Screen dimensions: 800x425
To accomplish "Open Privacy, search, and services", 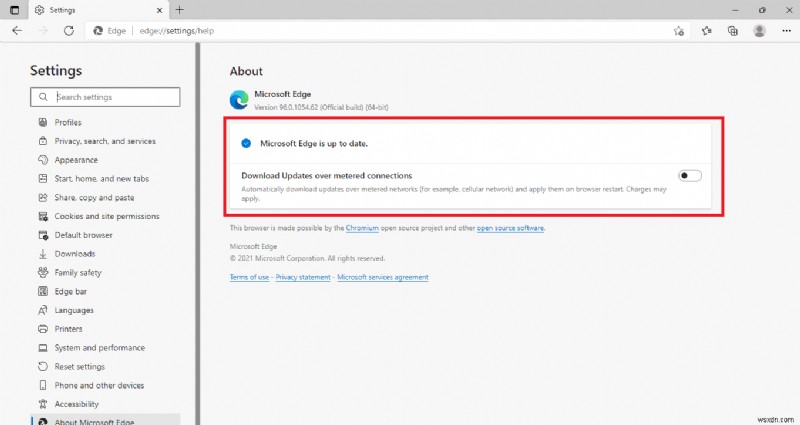I will tap(105, 141).
